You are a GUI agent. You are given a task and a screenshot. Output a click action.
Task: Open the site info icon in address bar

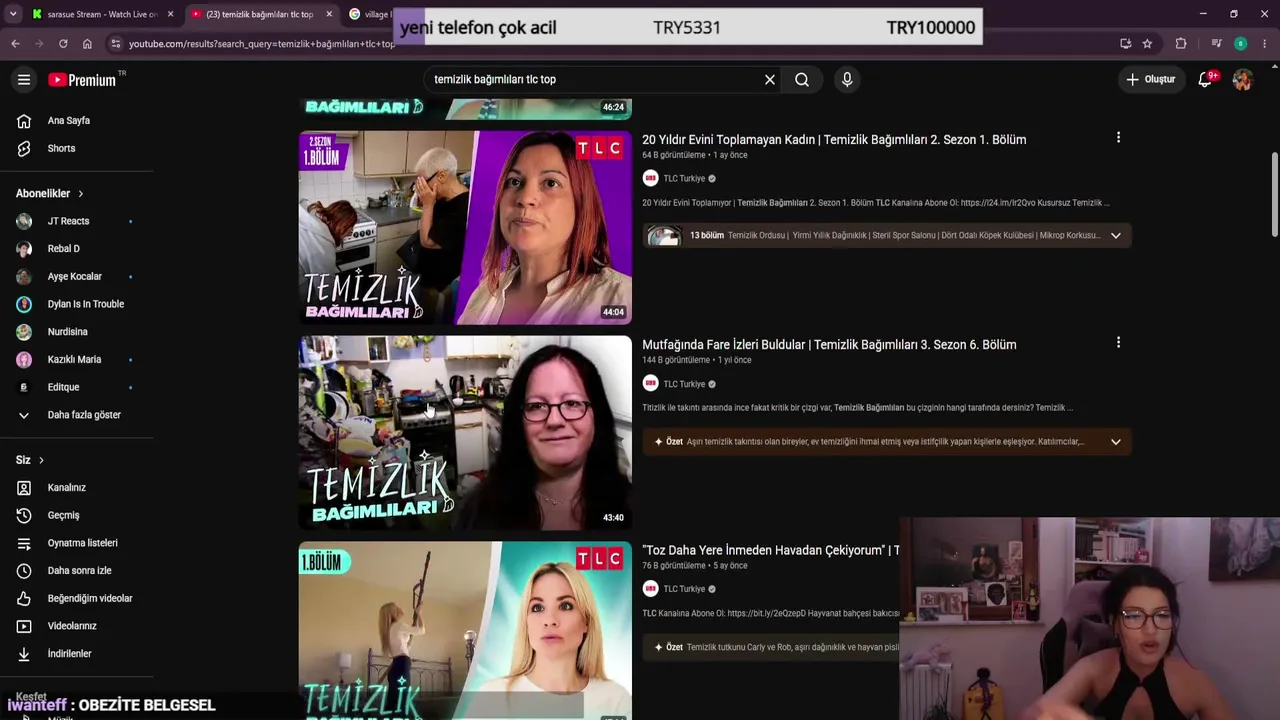point(116,44)
